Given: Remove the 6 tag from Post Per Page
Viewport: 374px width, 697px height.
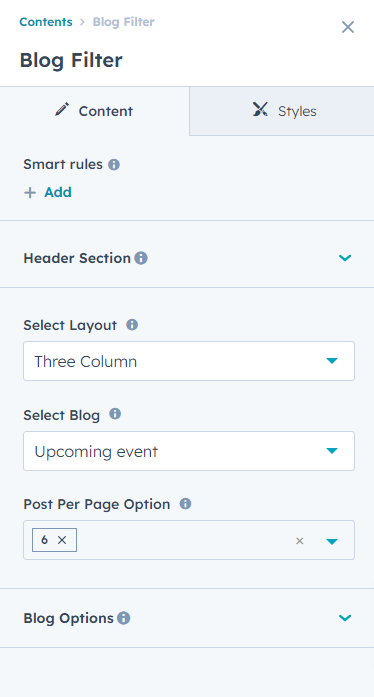Looking at the screenshot, I should click(x=62, y=540).
